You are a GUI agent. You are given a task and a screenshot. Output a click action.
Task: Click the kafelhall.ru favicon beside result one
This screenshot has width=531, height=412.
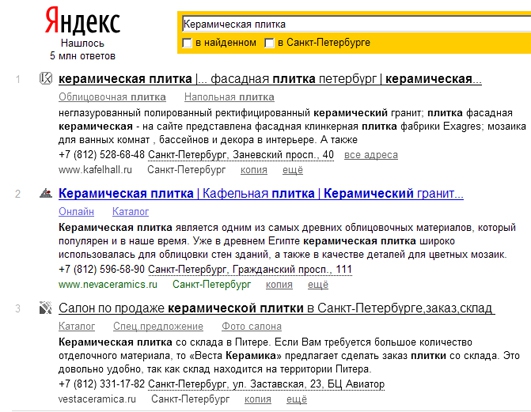tap(45, 79)
